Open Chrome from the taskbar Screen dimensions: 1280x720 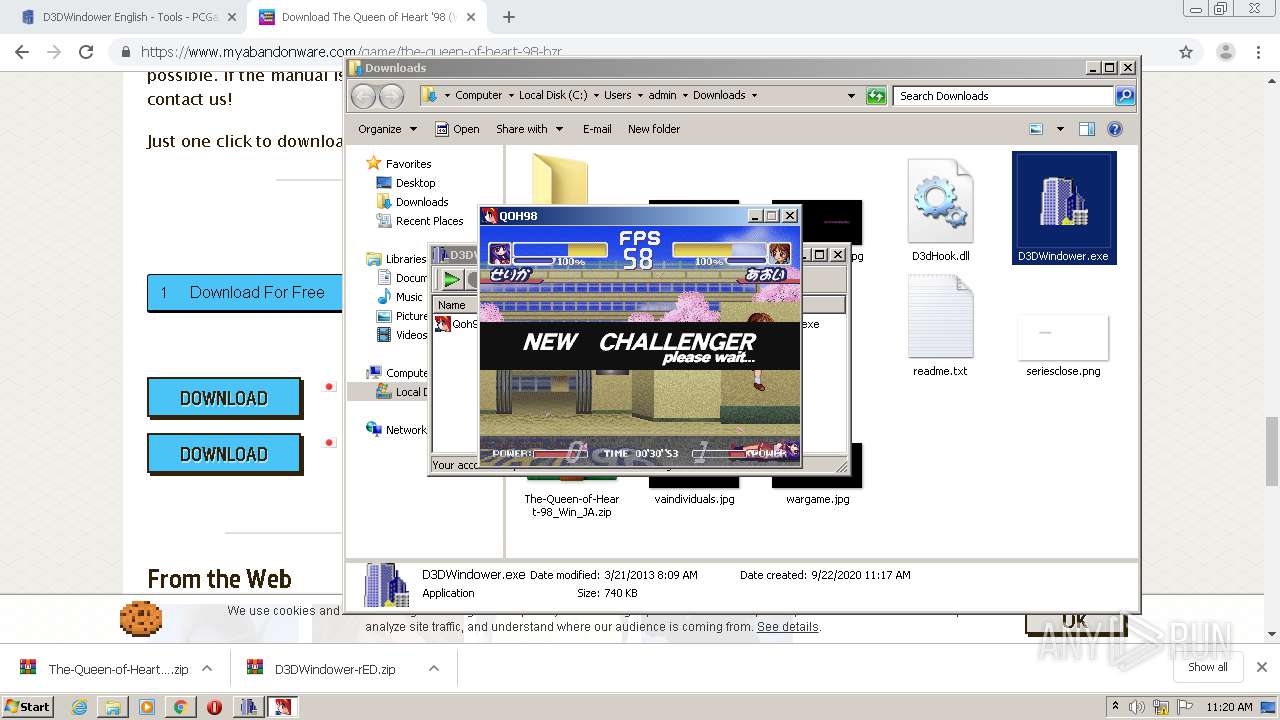point(180,707)
